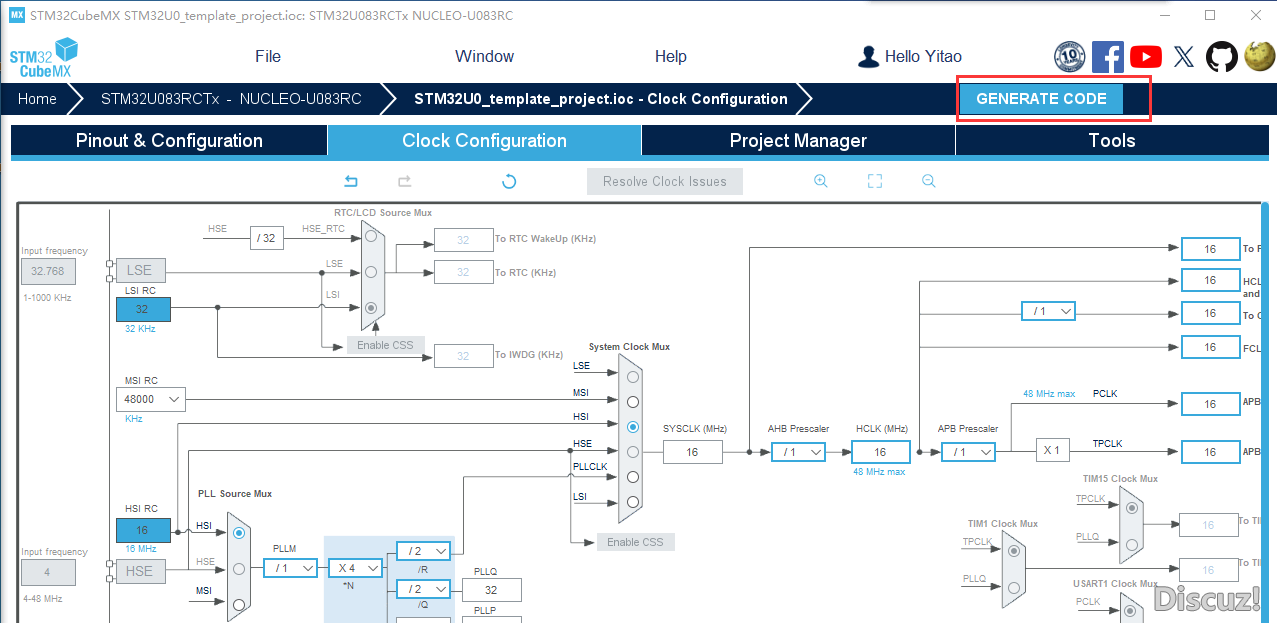The height and width of the screenshot is (623, 1277).
Task: Open PLL X 4 multiplier dropdown
Action: click(x=356, y=568)
